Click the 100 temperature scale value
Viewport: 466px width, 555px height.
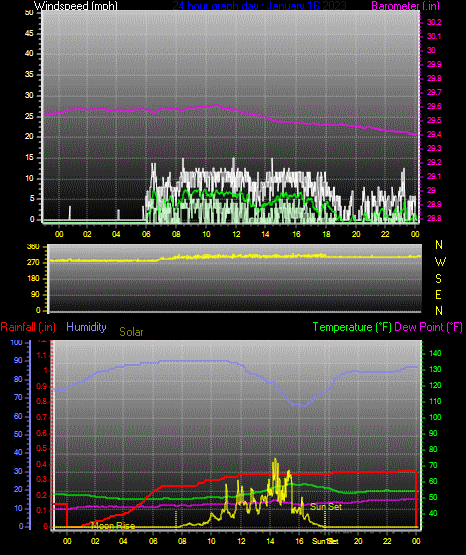435,417
